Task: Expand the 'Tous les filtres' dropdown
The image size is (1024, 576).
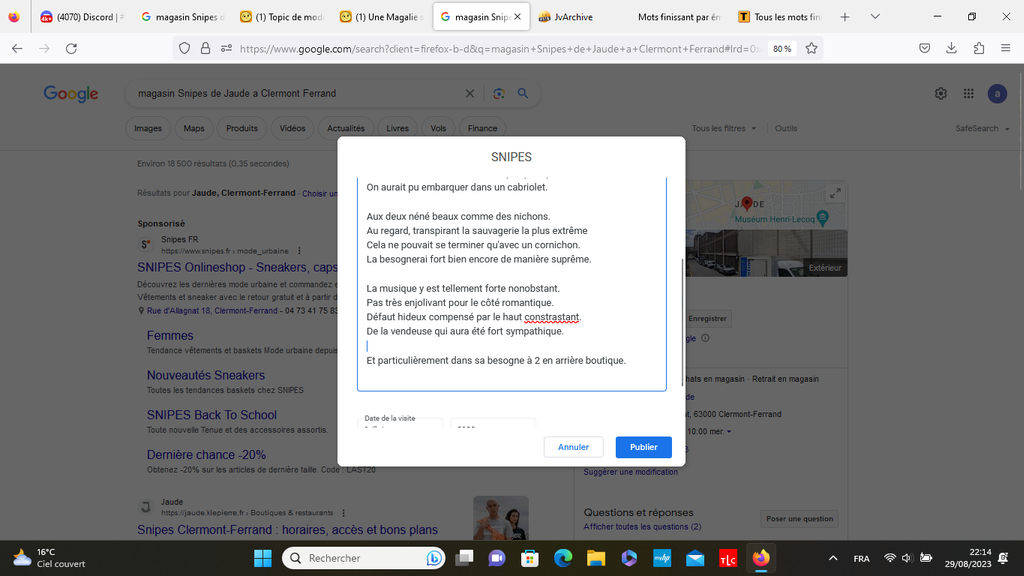Action: pyautogui.click(x=724, y=129)
